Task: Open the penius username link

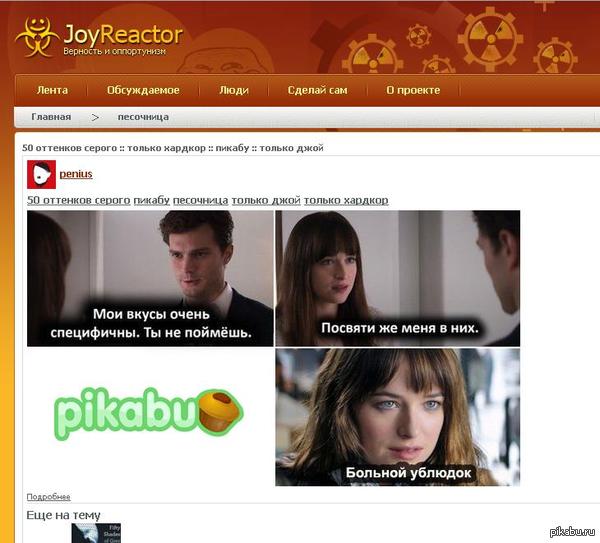Action: point(76,174)
